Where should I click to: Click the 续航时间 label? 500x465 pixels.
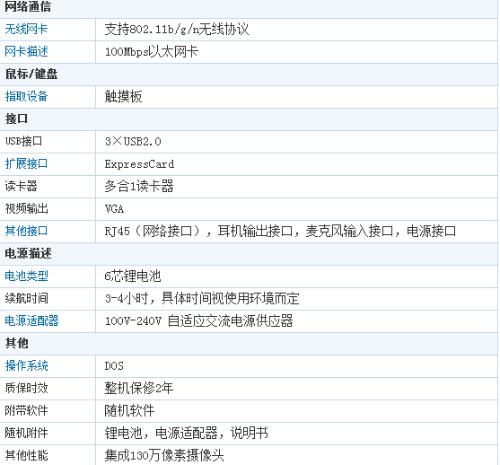[26, 298]
